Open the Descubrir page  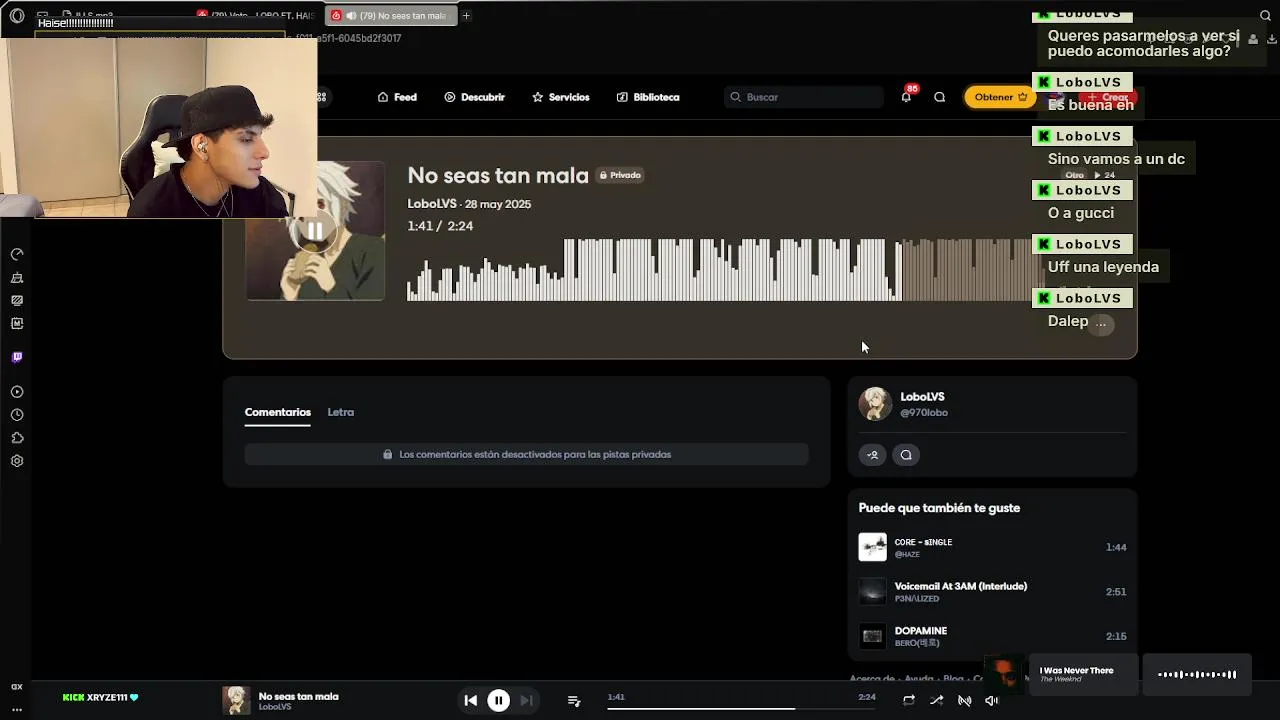point(474,97)
